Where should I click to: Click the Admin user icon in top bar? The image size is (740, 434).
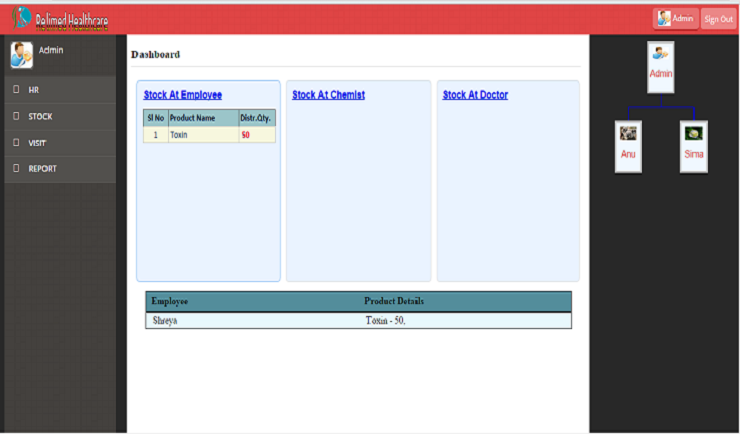(664, 18)
